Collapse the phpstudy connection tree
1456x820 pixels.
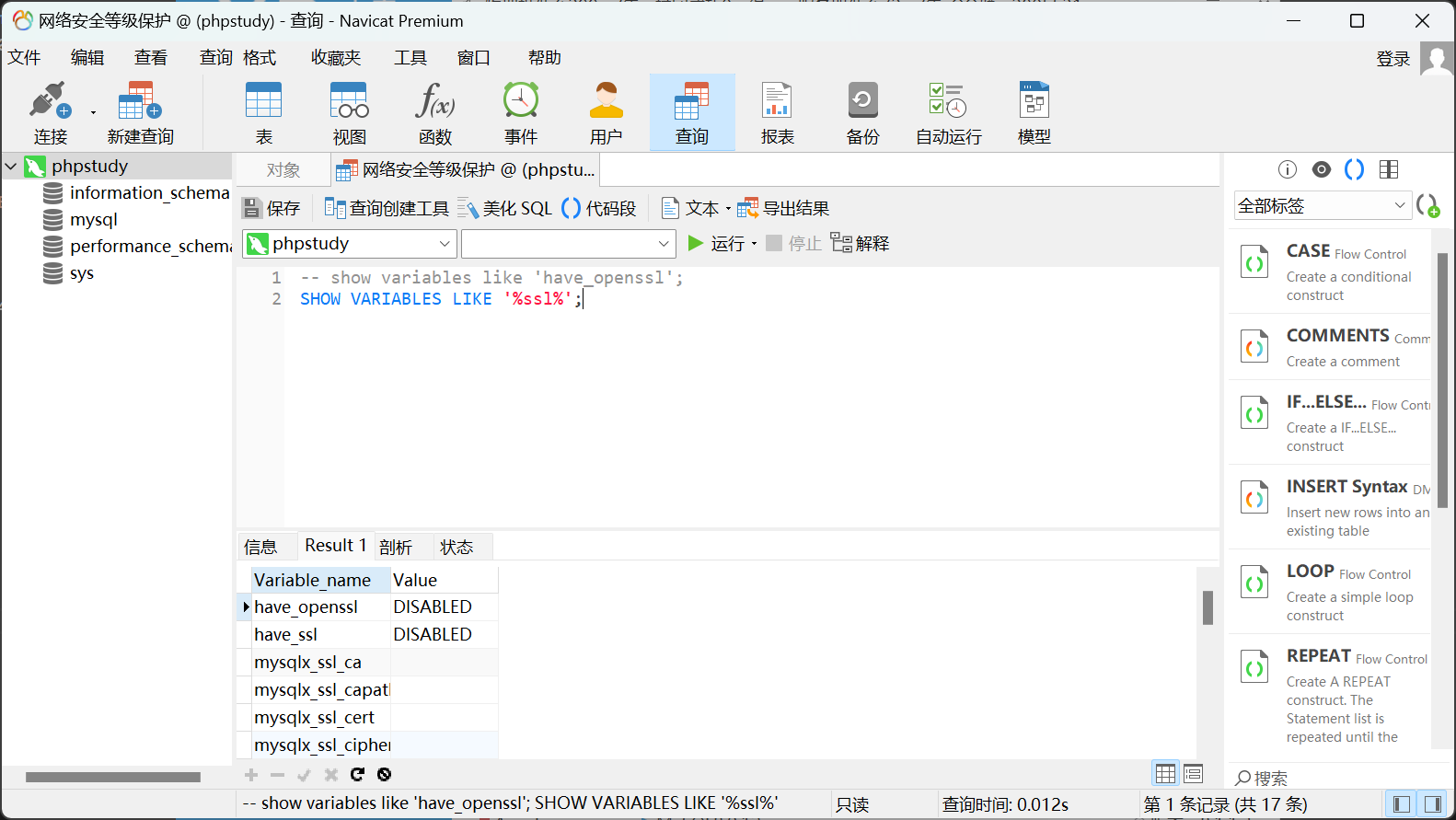[11, 167]
